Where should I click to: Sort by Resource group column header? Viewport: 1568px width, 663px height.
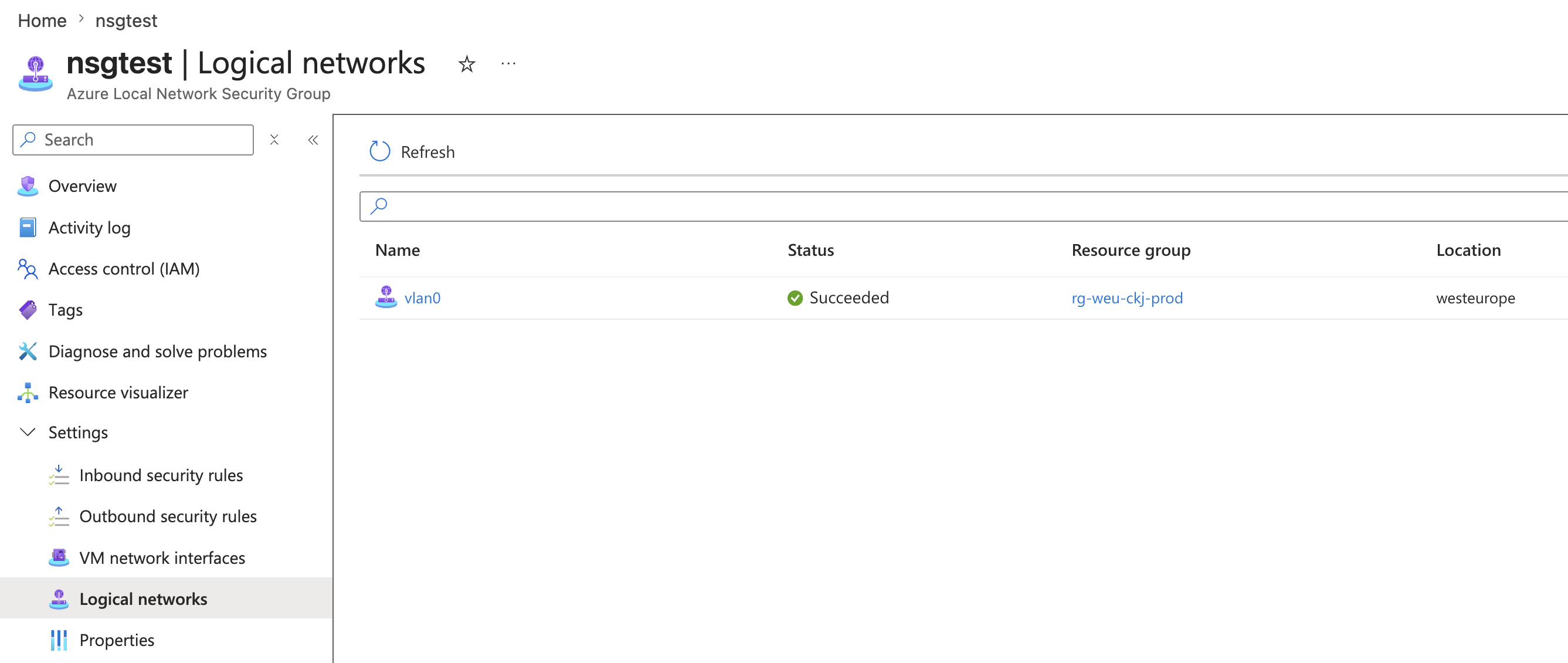click(1131, 250)
